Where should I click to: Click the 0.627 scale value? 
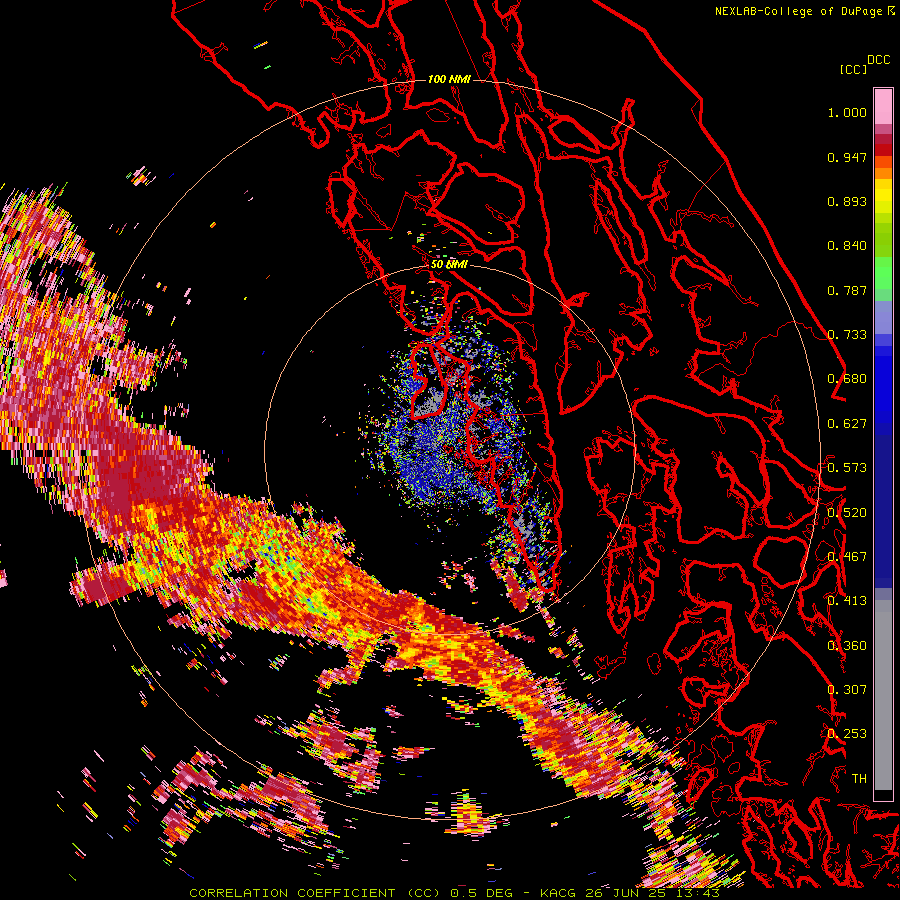[x=847, y=424]
